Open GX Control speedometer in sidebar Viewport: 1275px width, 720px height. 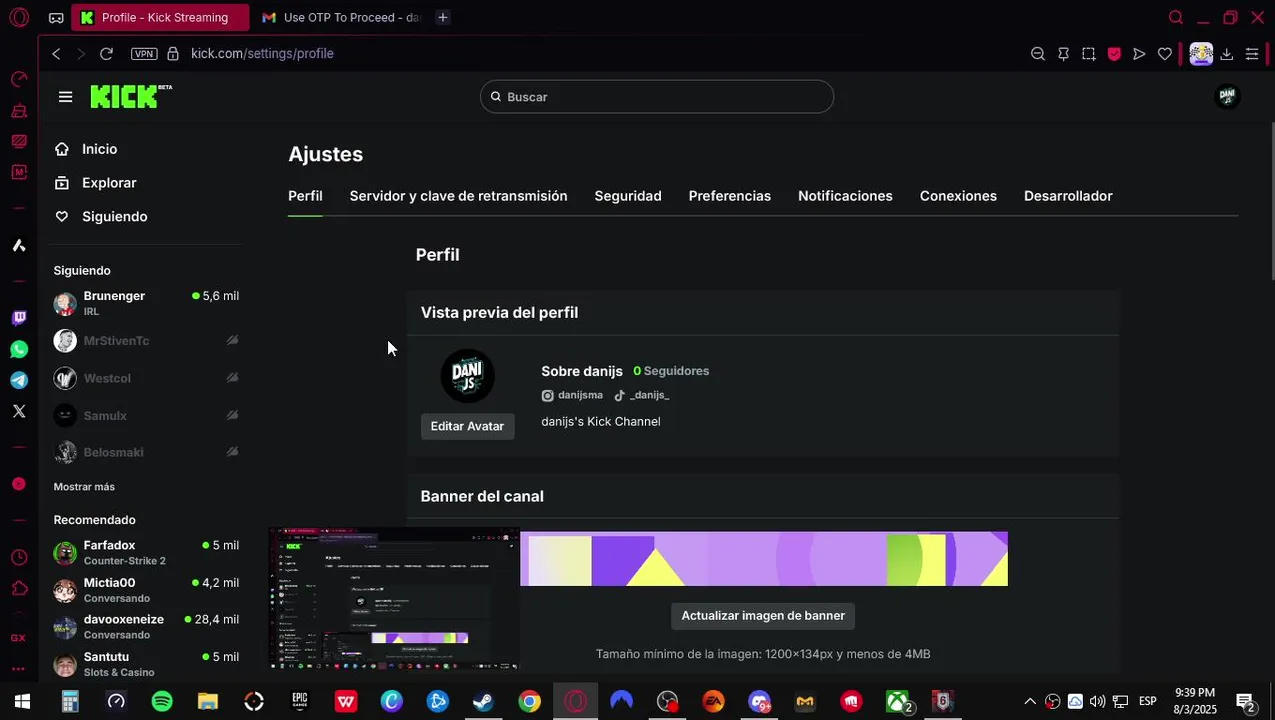coord(19,79)
